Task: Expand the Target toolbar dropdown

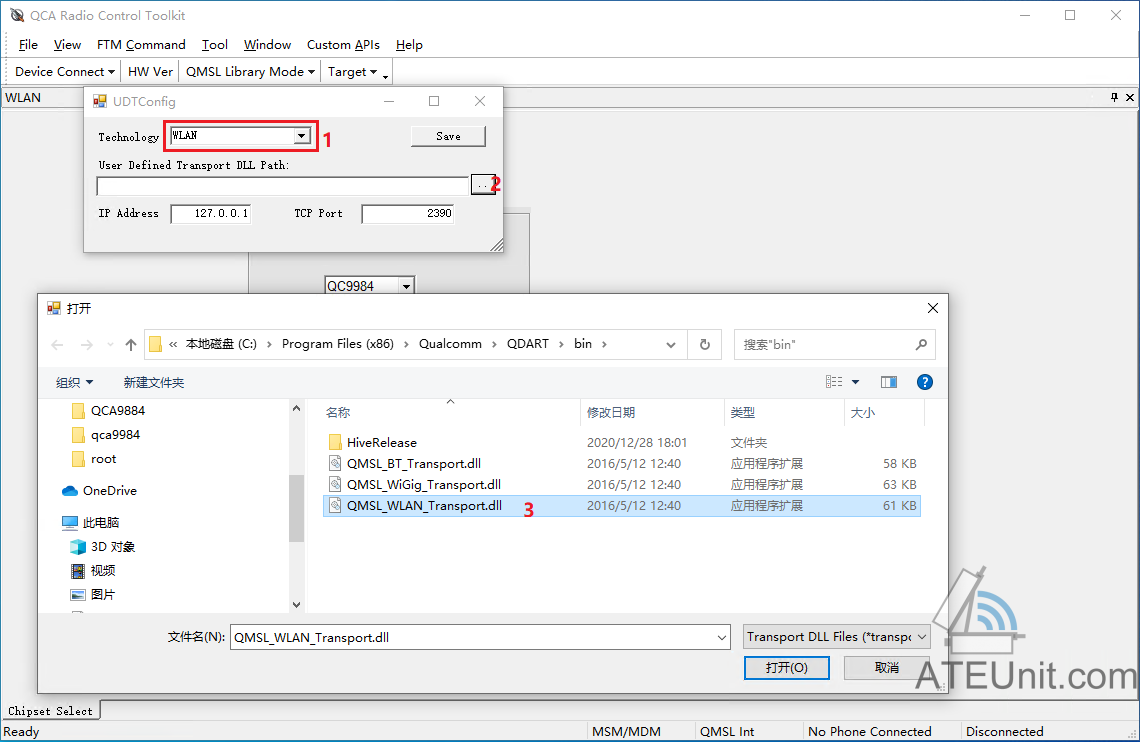Action: [x=352, y=72]
